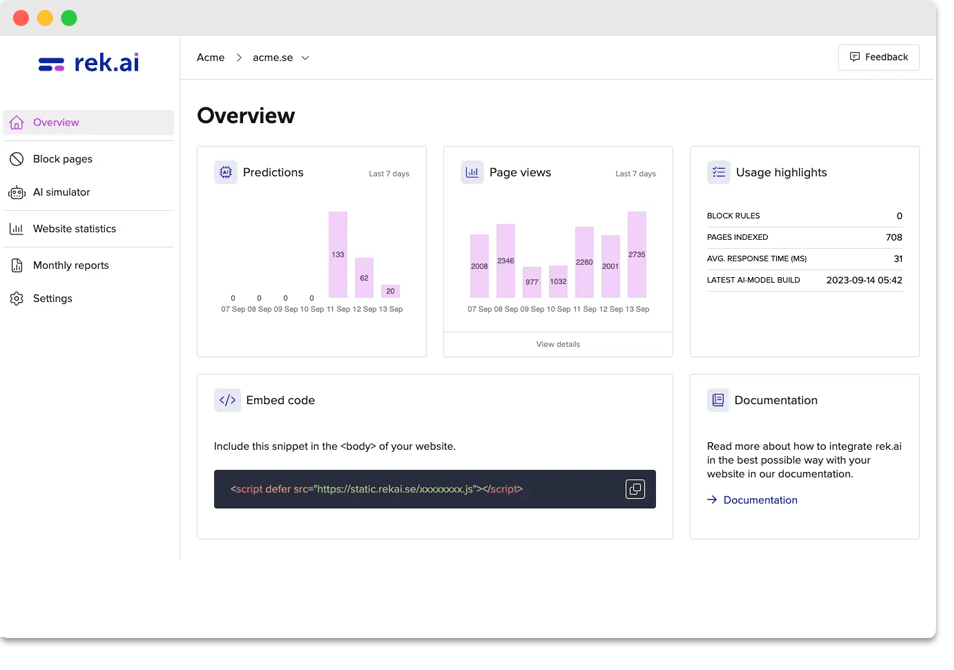The image size is (954, 670).
Task: Click the Feedback button
Action: [x=878, y=57]
